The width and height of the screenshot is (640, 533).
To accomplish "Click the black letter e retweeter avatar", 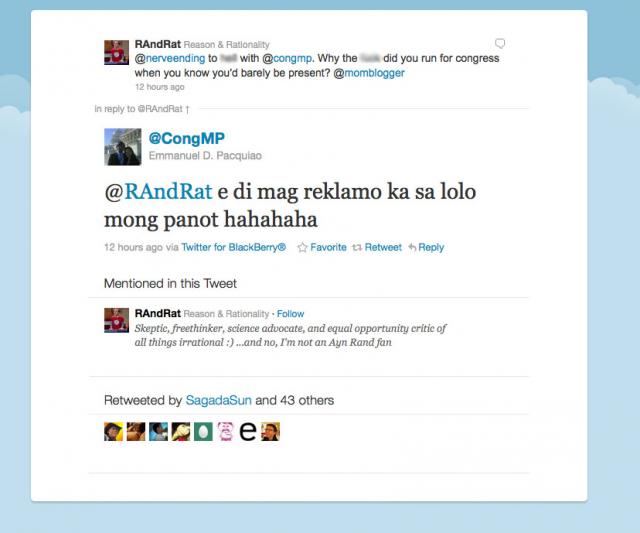I will 248,431.
